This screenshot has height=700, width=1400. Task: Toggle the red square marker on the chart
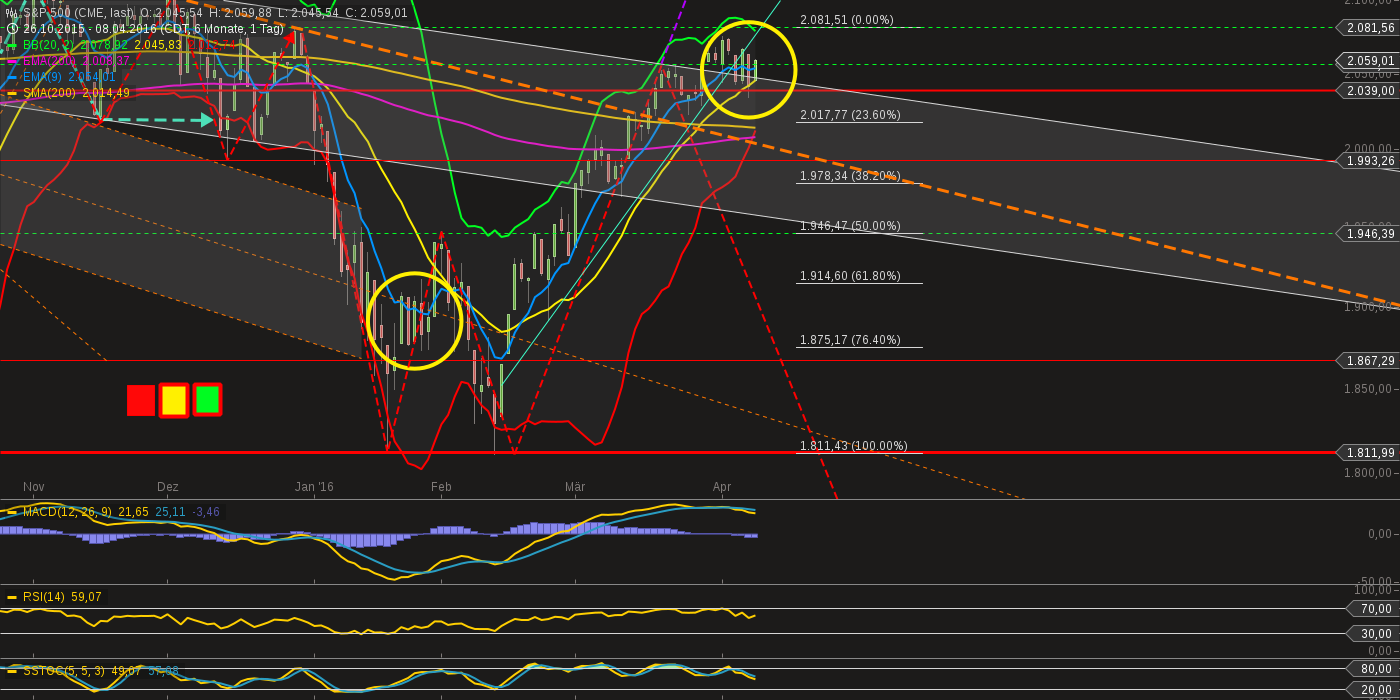click(140, 398)
